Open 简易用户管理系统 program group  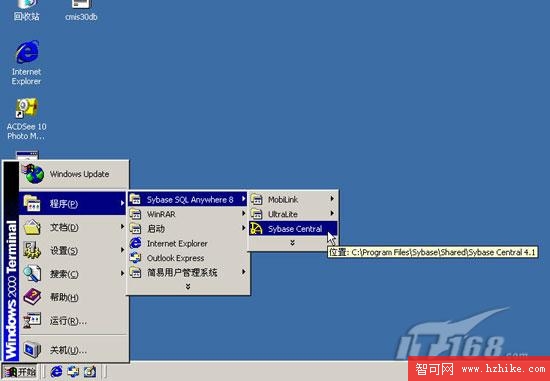[188, 272]
